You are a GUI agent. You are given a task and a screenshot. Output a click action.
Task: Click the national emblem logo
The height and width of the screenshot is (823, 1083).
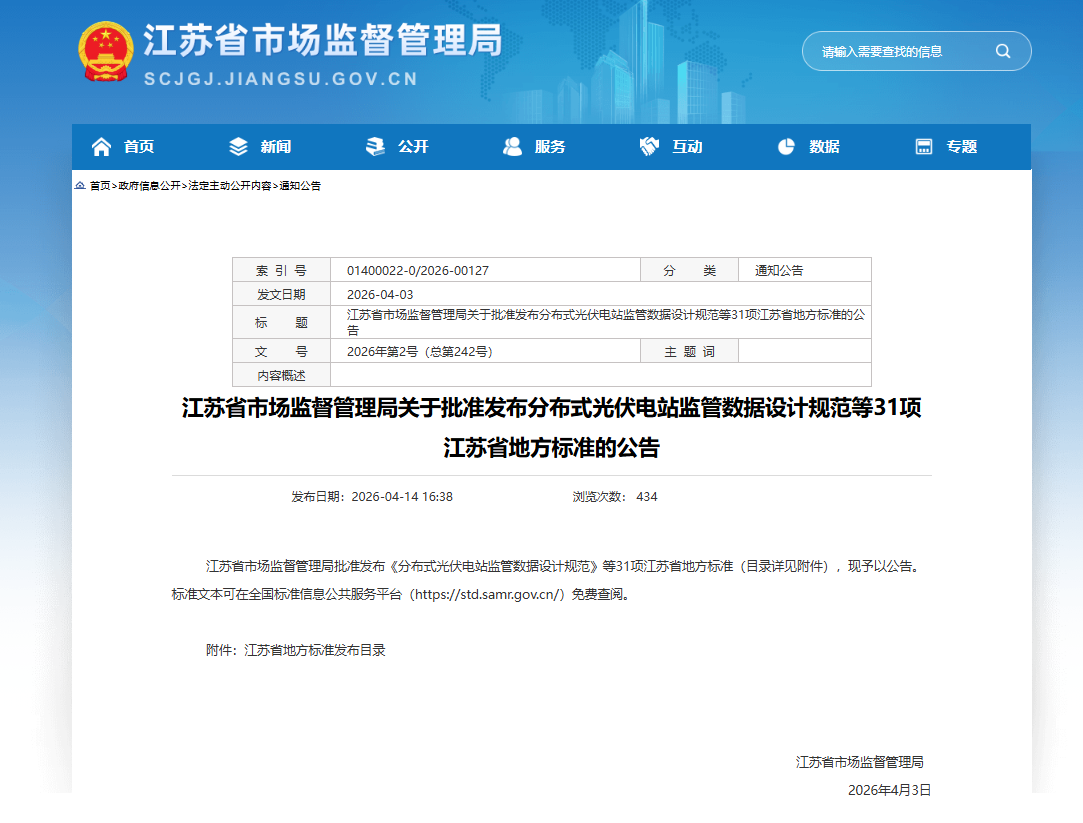coord(106,51)
